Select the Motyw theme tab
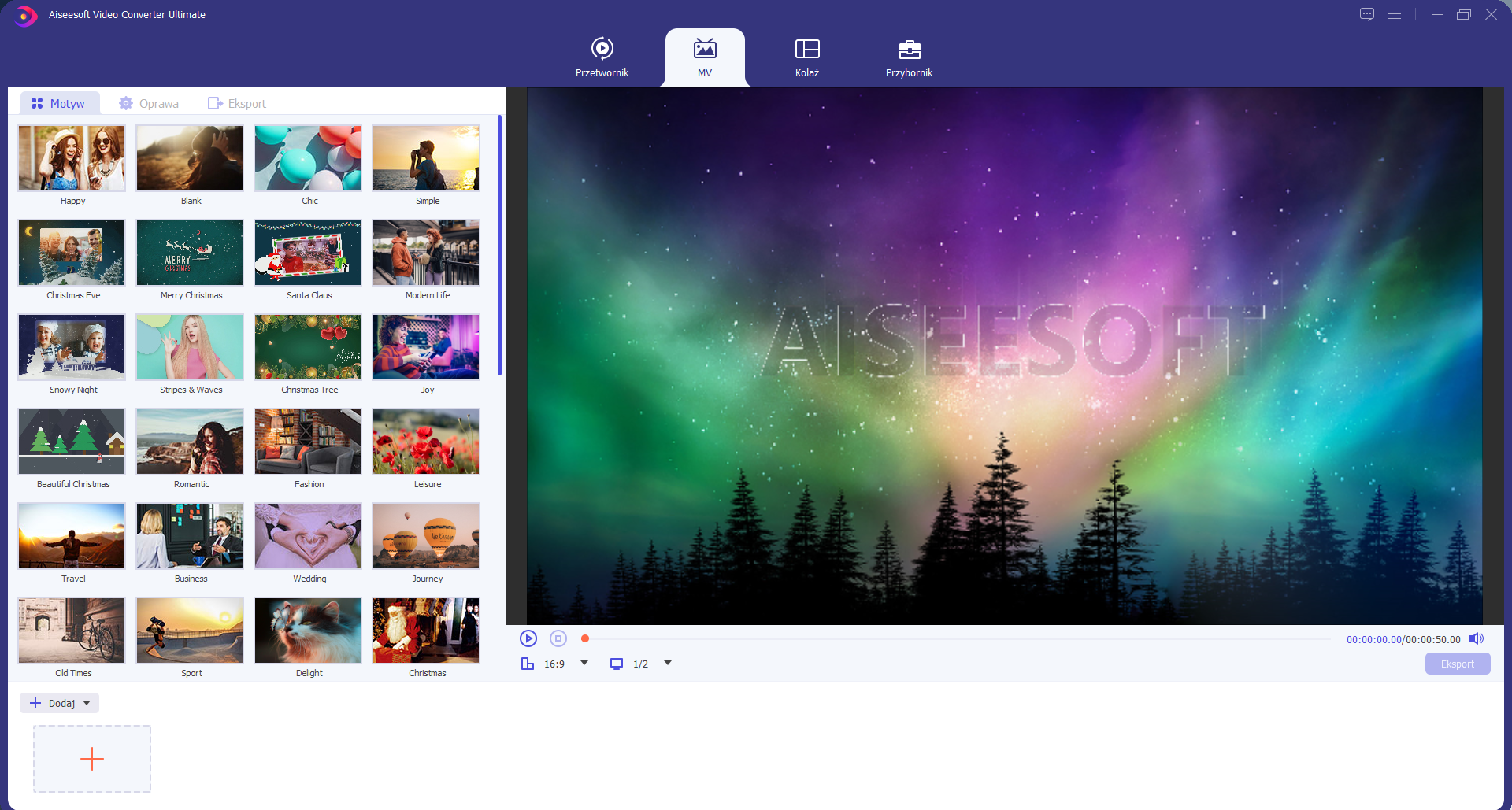The height and width of the screenshot is (810, 1512). click(58, 103)
